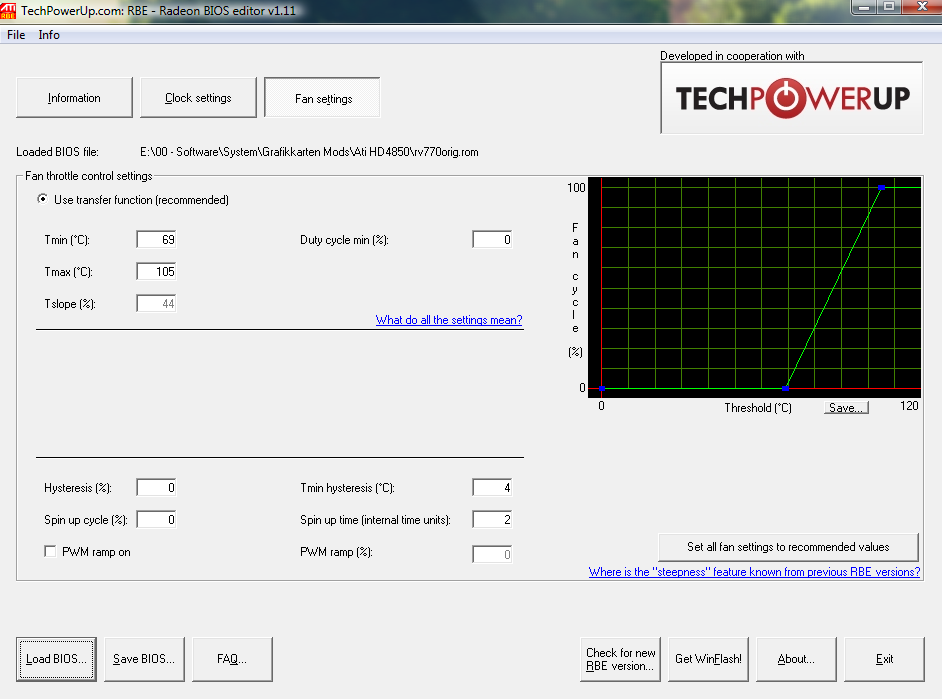Click the RBE app icon in title bar
Viewport: 942px width, 699px height.
(8, 10)
